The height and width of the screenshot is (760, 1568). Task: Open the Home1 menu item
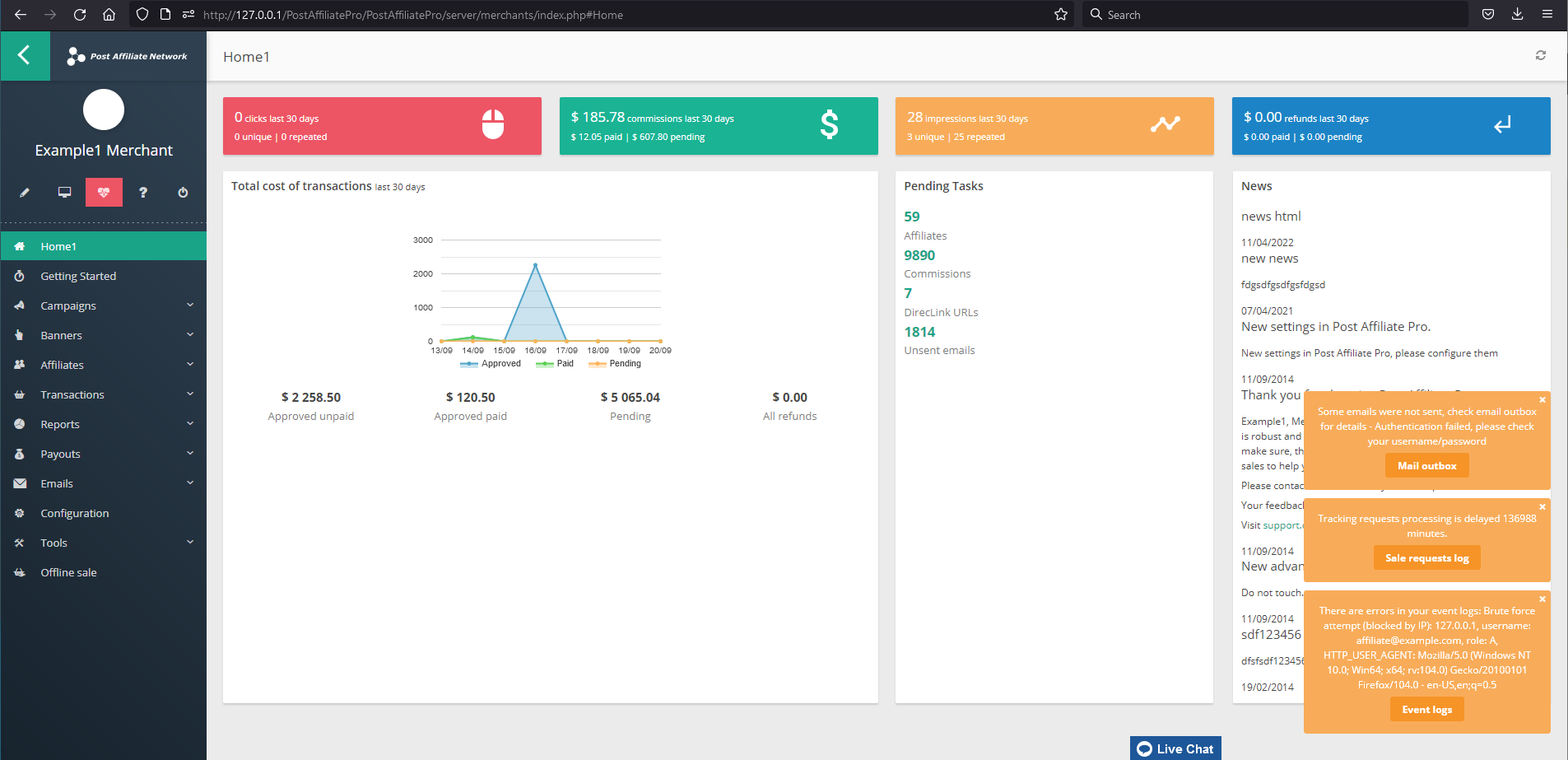58,245
